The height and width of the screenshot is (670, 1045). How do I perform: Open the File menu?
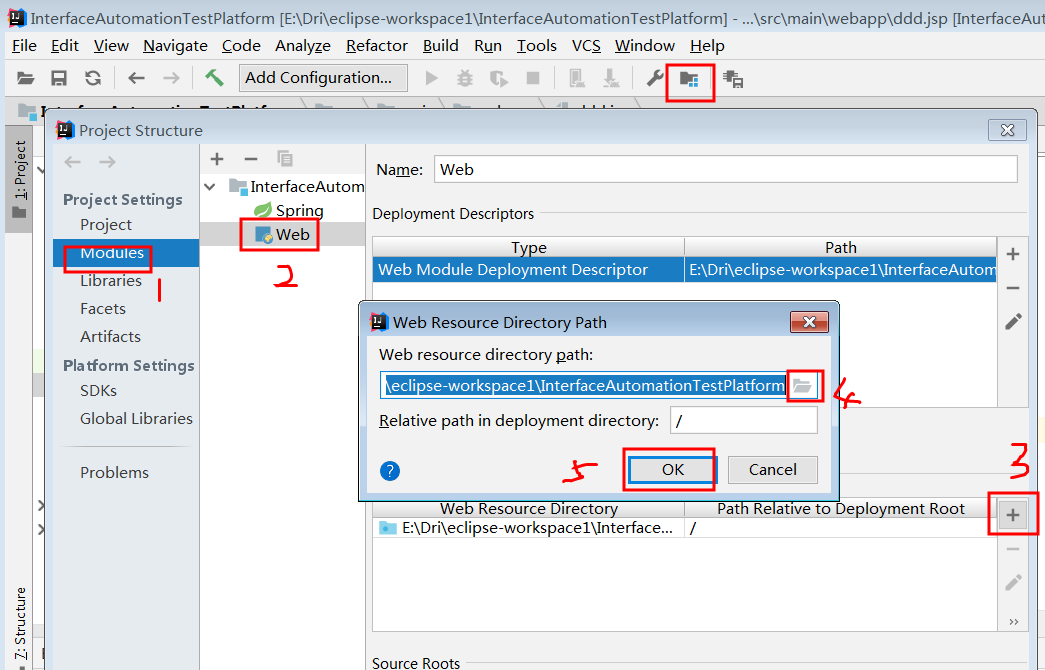tap(24, 45)
